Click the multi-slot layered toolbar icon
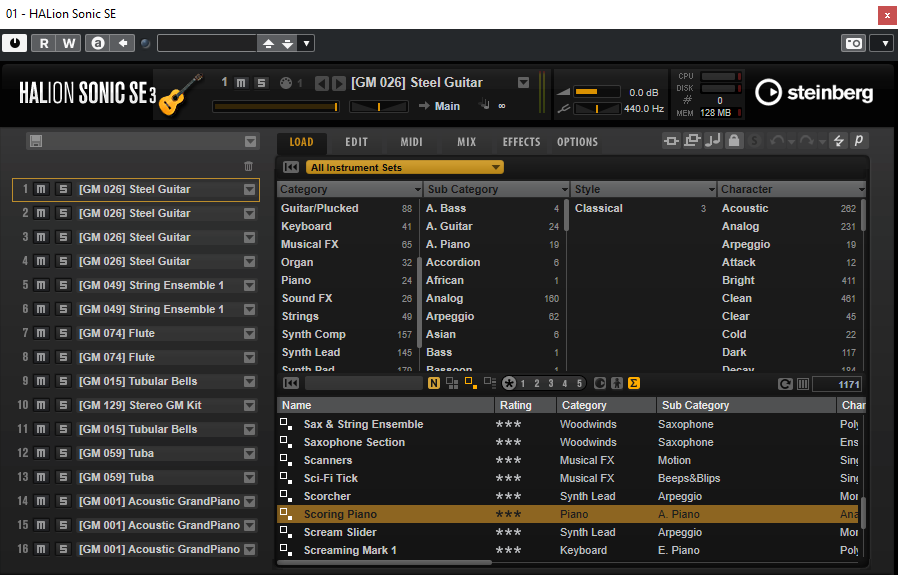Screen dimensions: 898x575 (692, 140)
